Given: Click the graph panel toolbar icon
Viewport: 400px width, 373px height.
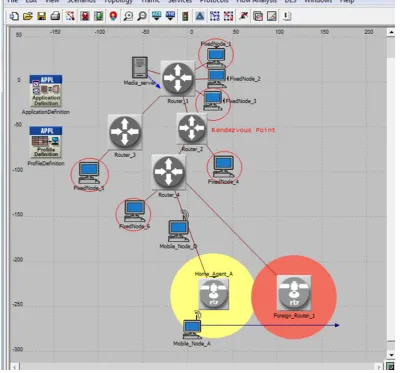Looking at the screenshot, I should tap(272, 16).
